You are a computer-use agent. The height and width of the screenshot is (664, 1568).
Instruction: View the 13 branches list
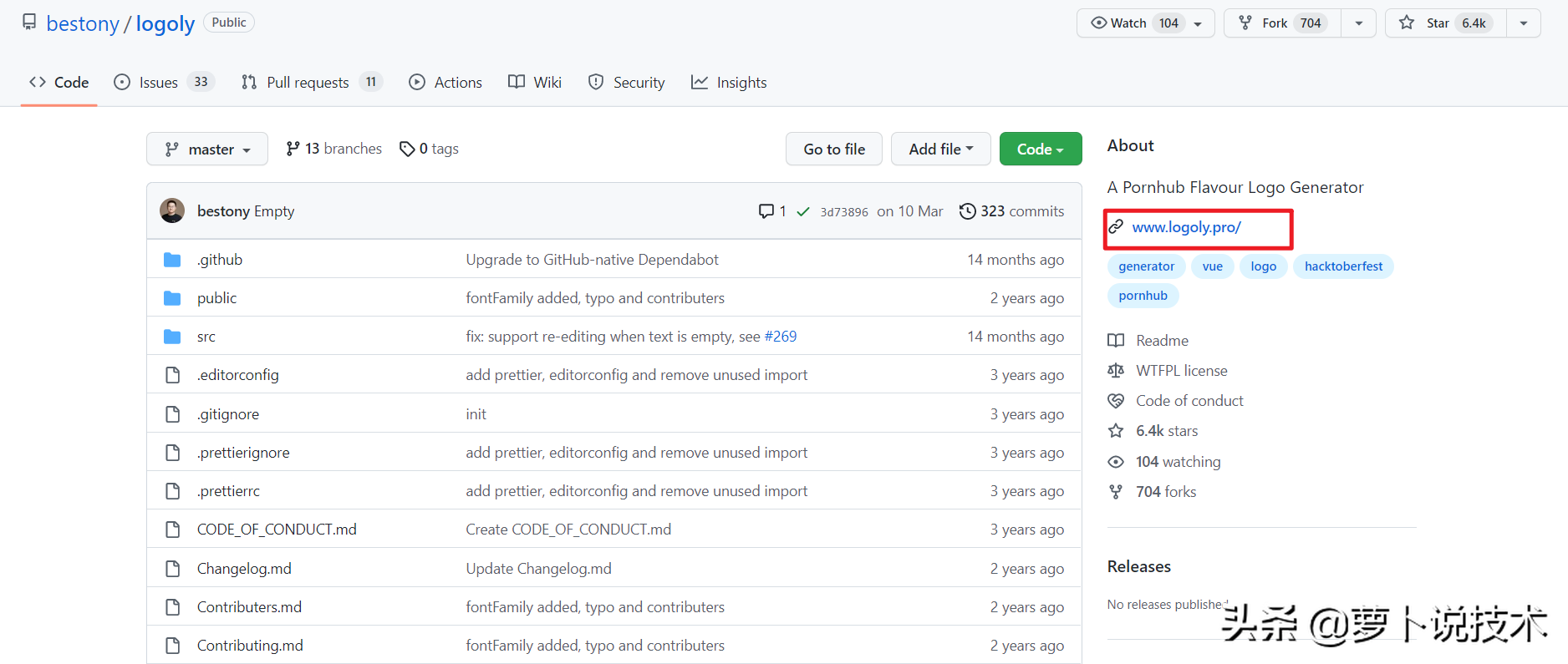pos(333,149)
